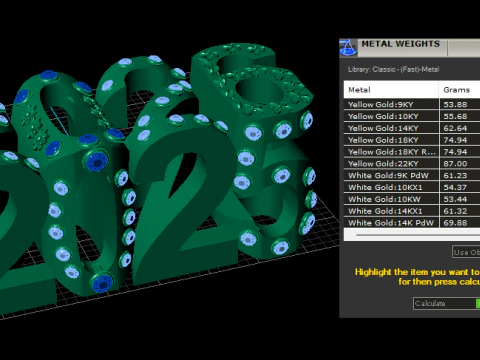Select the Yellow Gold:10KY row

[x=412, y=116]
